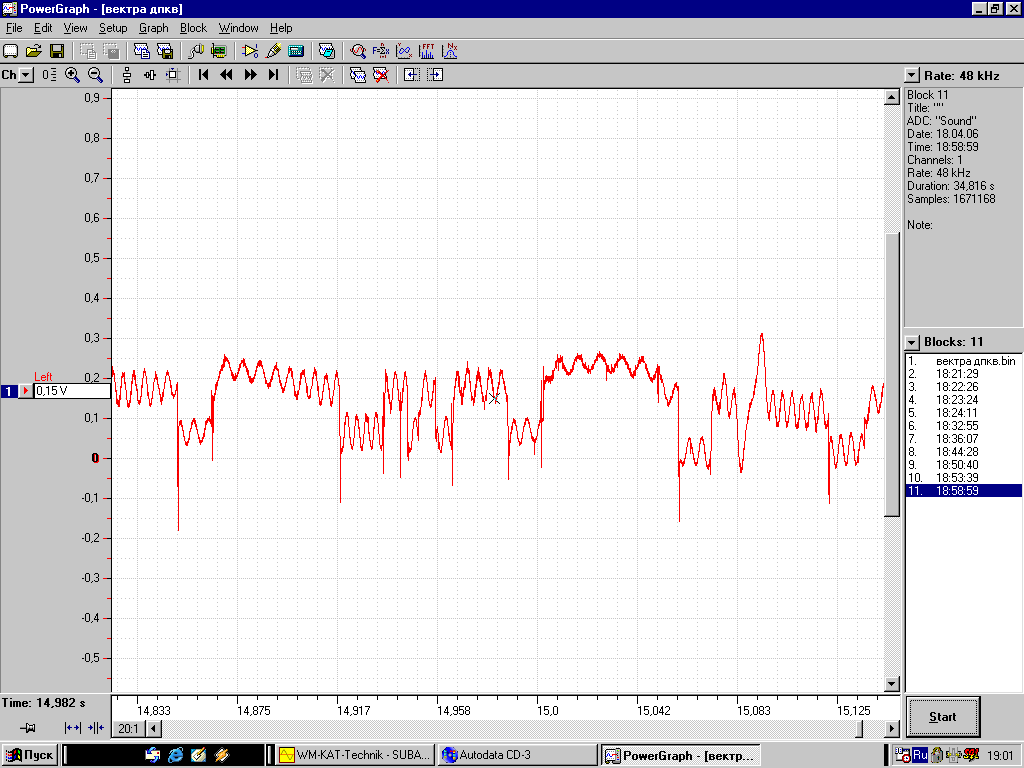The width and height of the screenshot is (1024, 768).
Task: Open a file with the folder icon
Action: pos(34,51)
